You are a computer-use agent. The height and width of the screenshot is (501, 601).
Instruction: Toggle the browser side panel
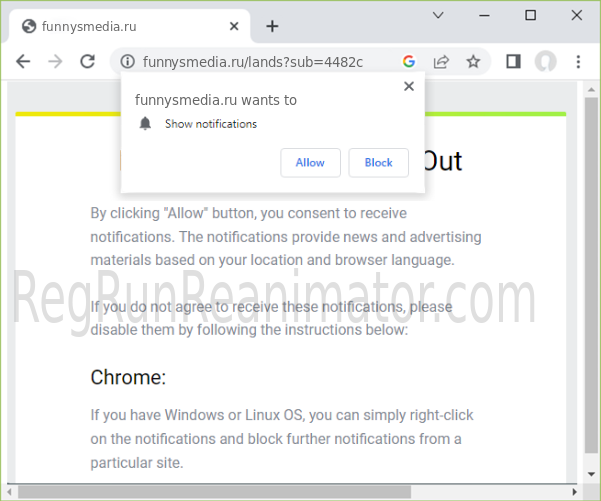coord(513,61)
